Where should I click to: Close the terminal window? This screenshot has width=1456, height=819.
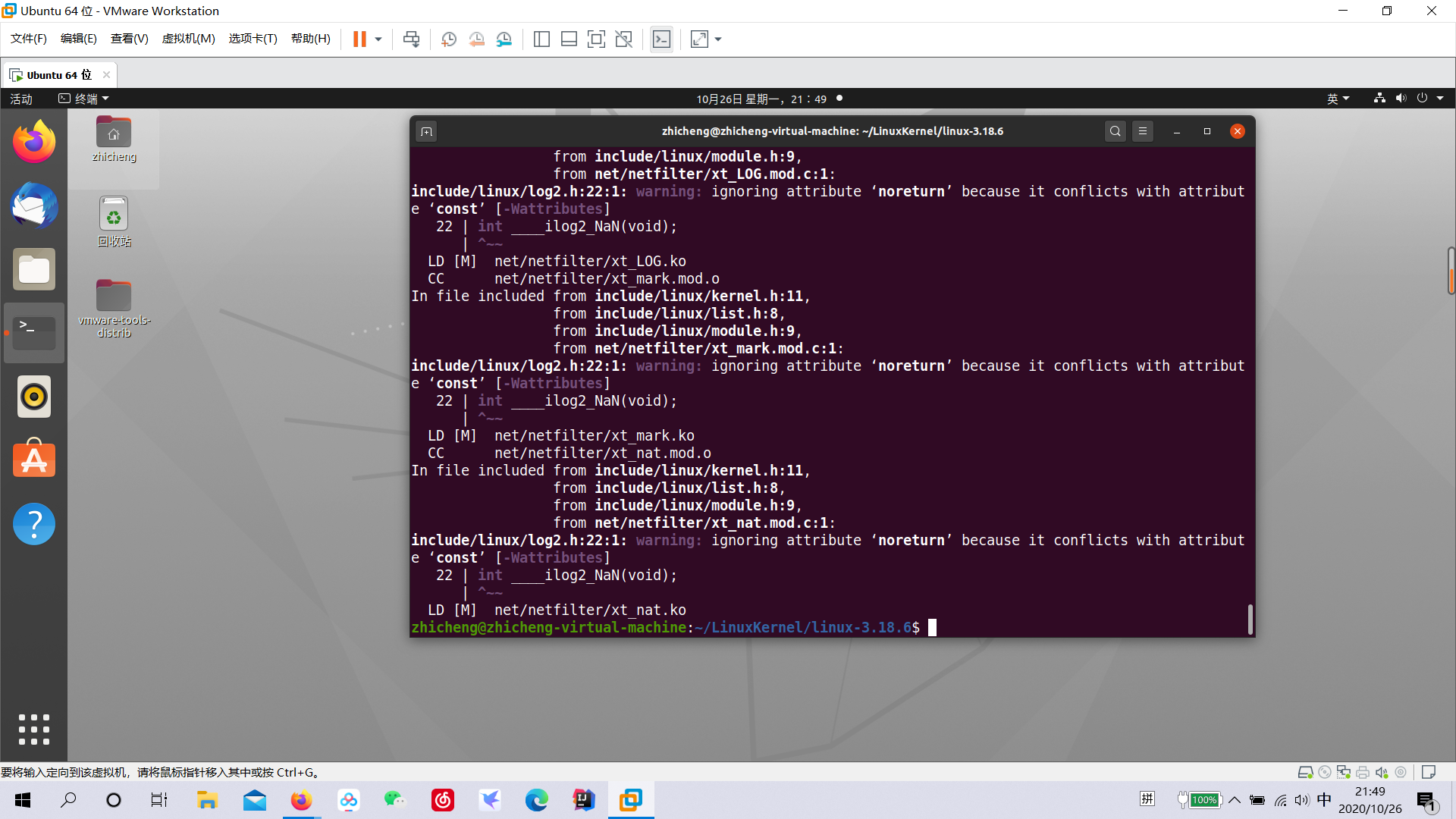[x=1238, y=131]
